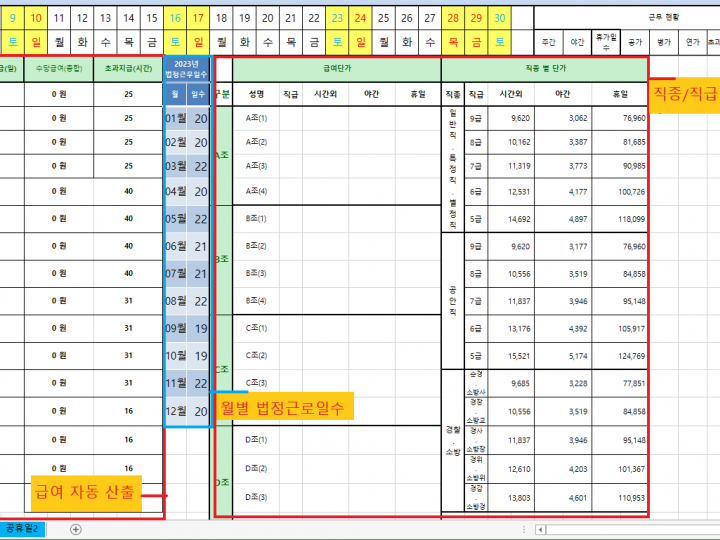The width and height of the screenshot is (720, 540).
Task: Click the horizontal scrollbar thumb
Action: pos(630,529)
